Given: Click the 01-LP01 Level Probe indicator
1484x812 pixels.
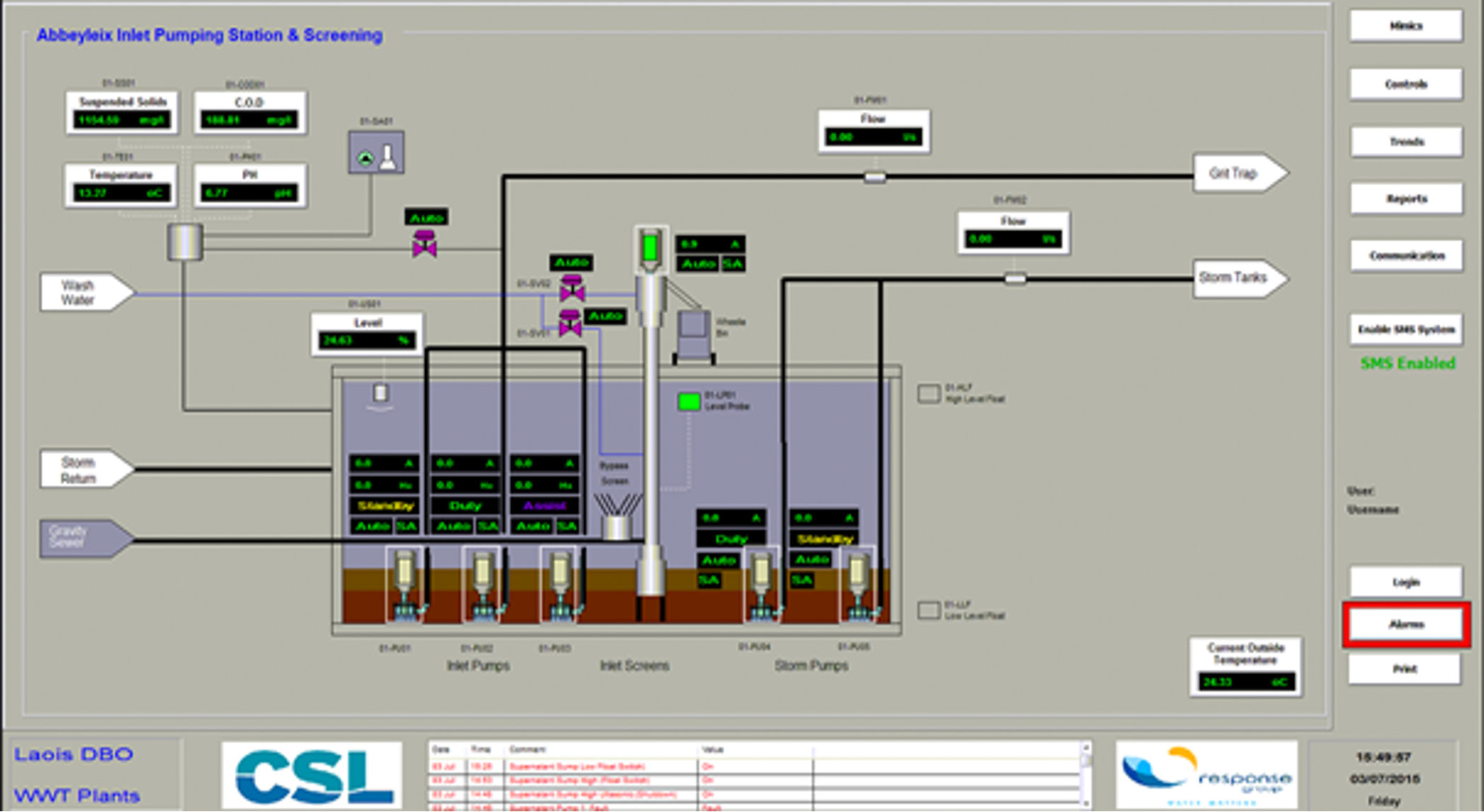Looking at the screenshot, I should click(x=688, y=402).
